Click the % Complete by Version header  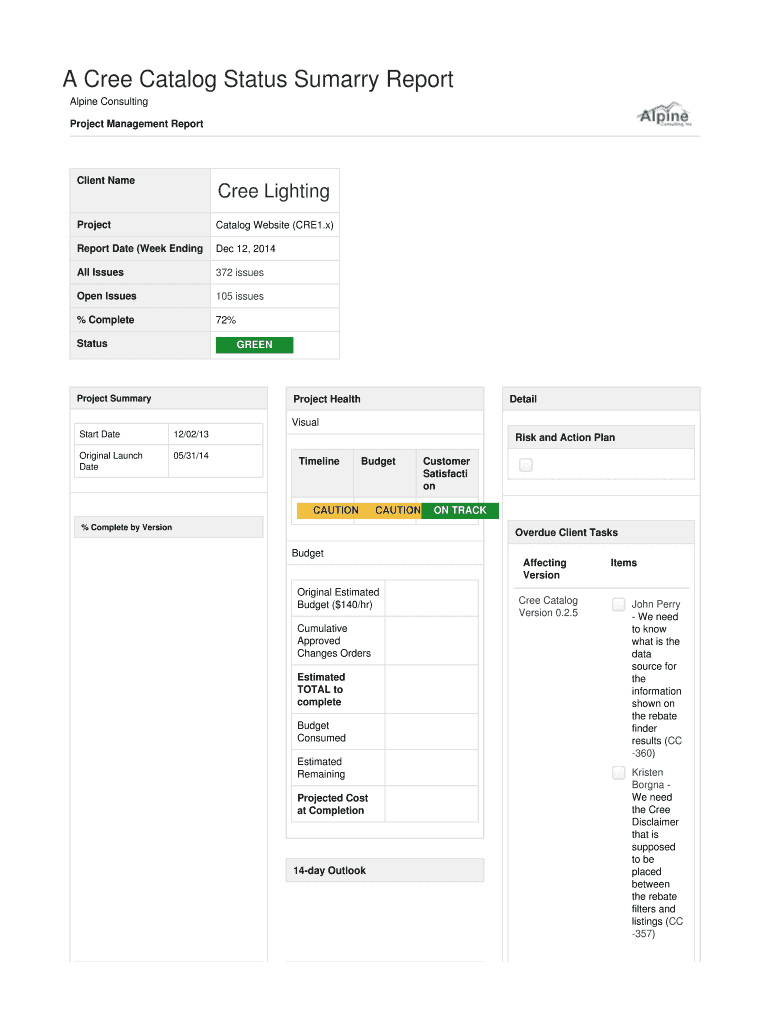pos(168,527)
